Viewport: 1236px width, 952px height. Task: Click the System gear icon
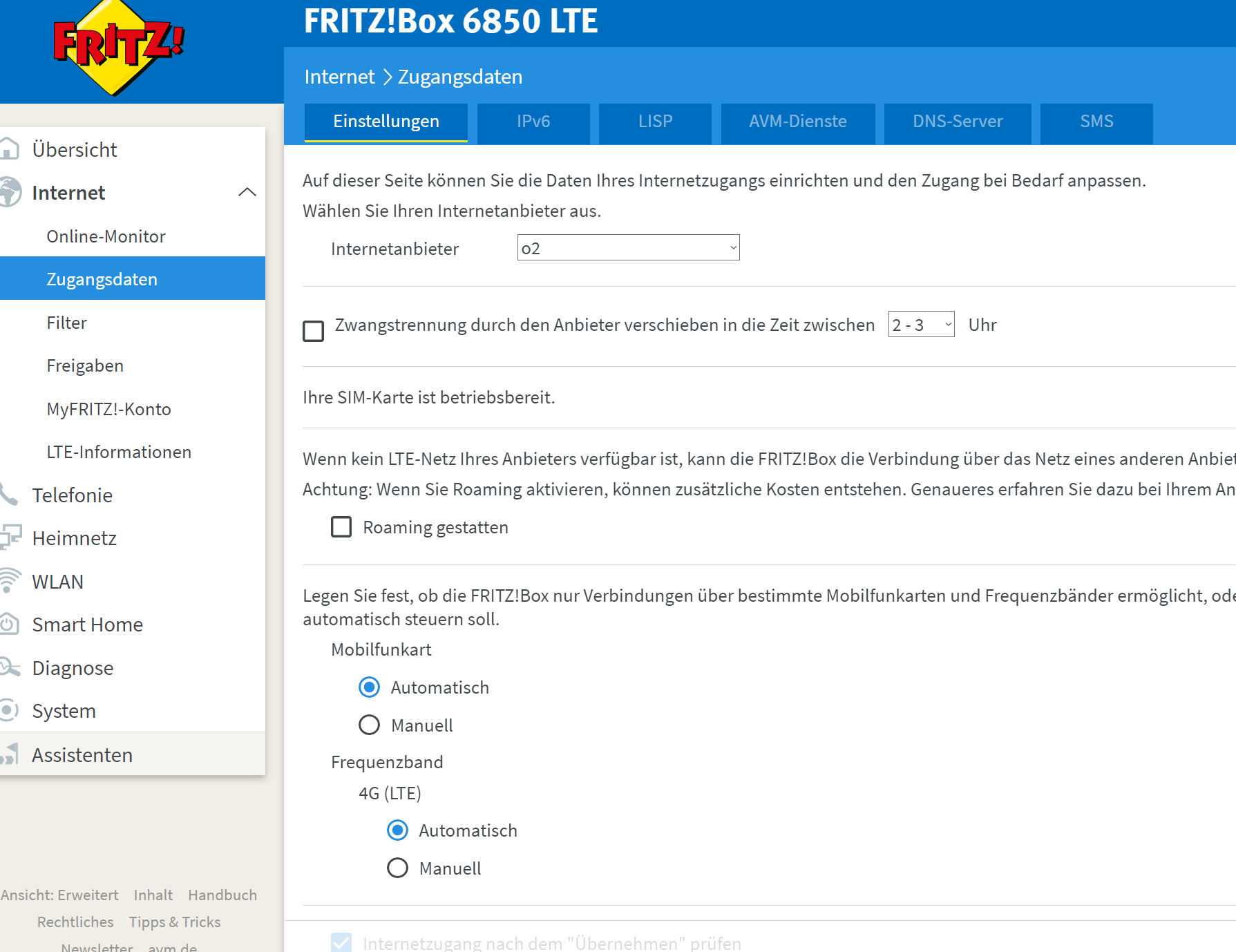8,710
